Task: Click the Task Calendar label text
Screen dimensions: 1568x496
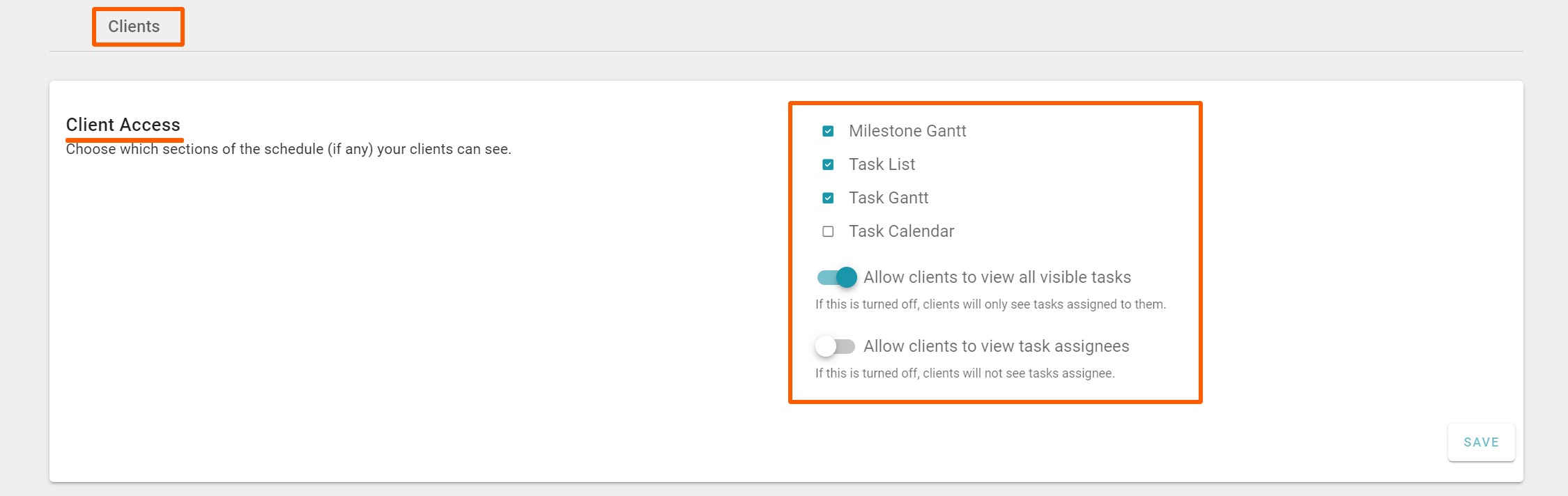Action: coord(901,231)
